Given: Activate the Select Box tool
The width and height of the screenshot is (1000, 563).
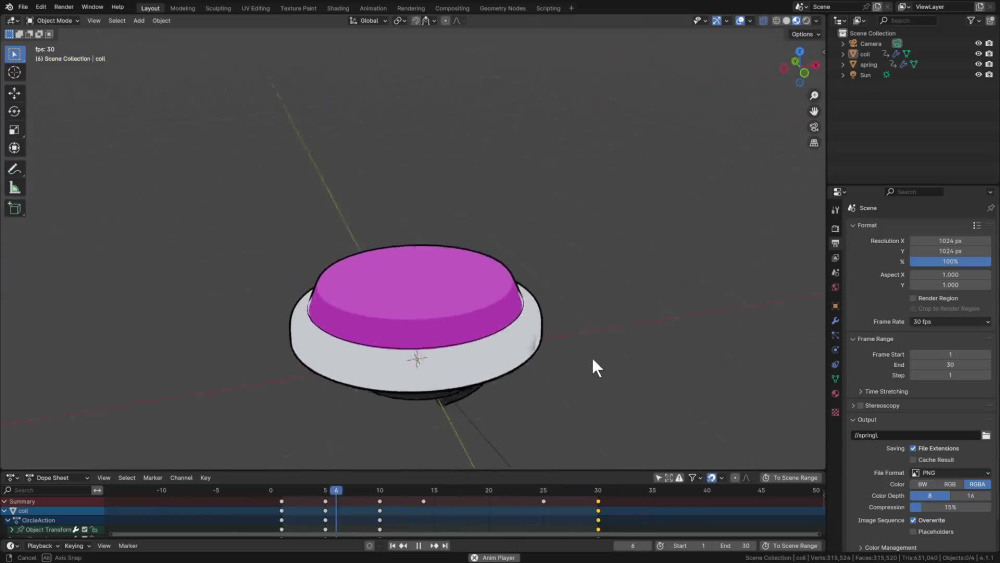Looking at the screenshot, I should (x=14, y=54).
